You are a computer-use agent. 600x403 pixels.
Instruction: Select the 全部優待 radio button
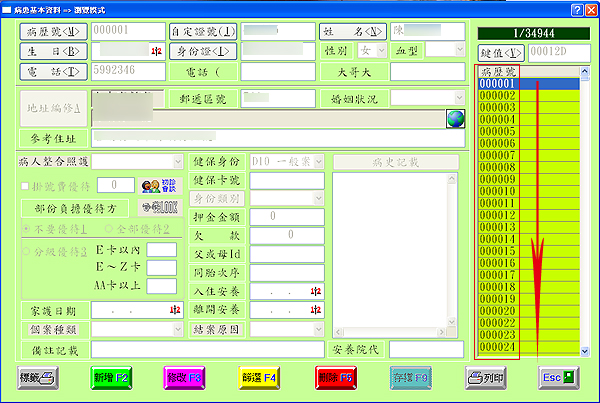point(109,230)
